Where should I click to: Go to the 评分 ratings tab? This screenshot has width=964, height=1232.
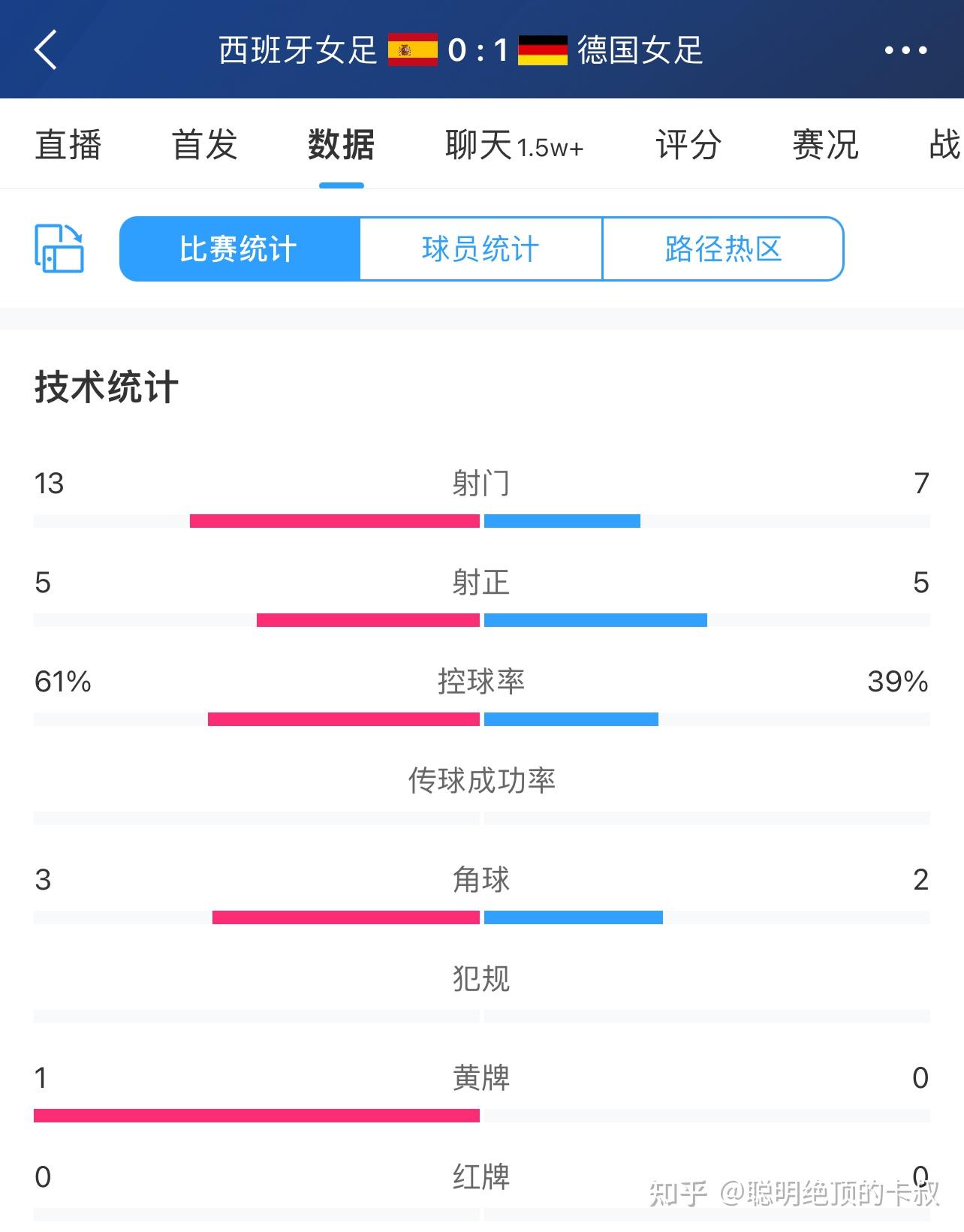click(x=688, y=144)
